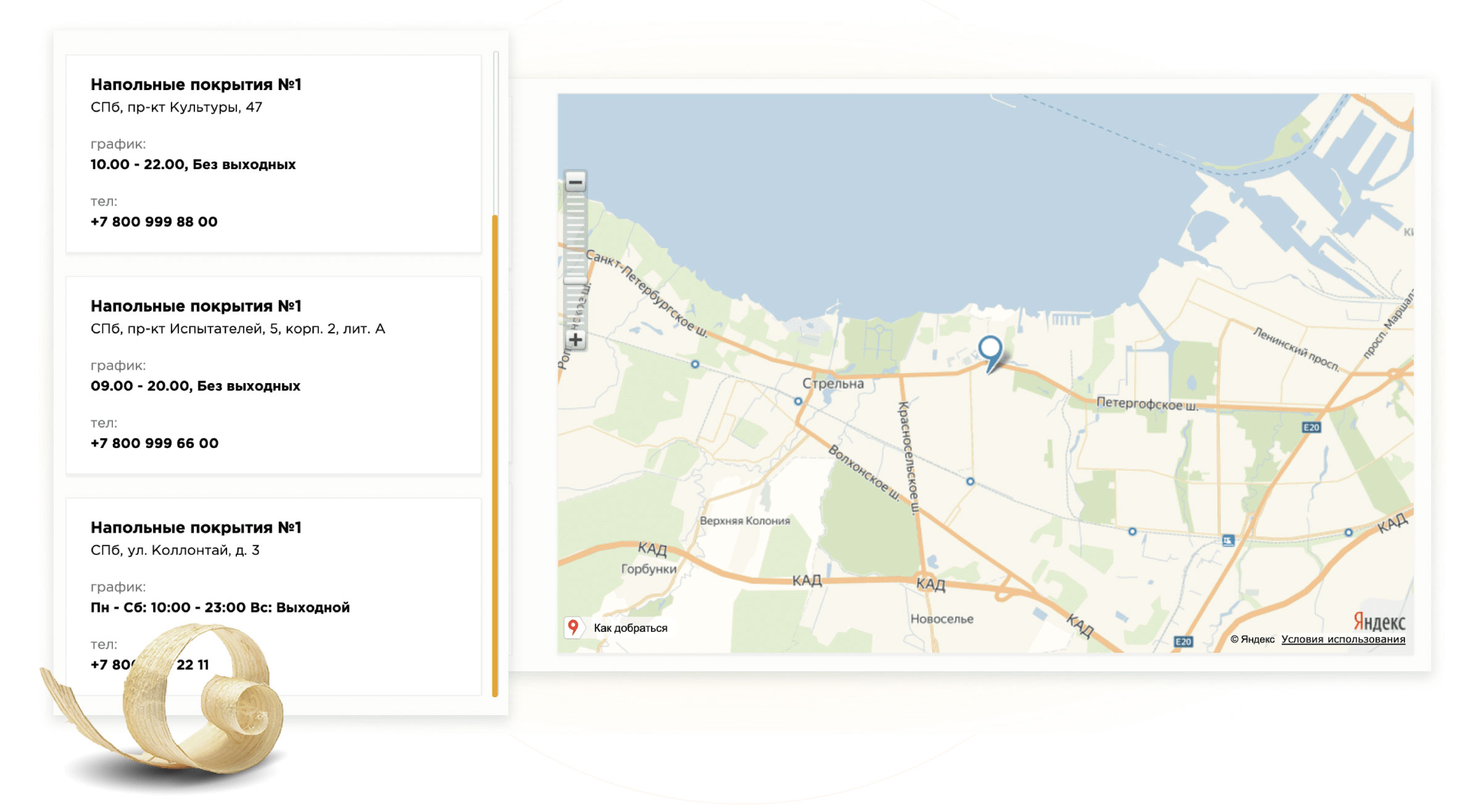Open Условия использования link
Viewport: 1481px width, 812px height.
coord(1343,639)
